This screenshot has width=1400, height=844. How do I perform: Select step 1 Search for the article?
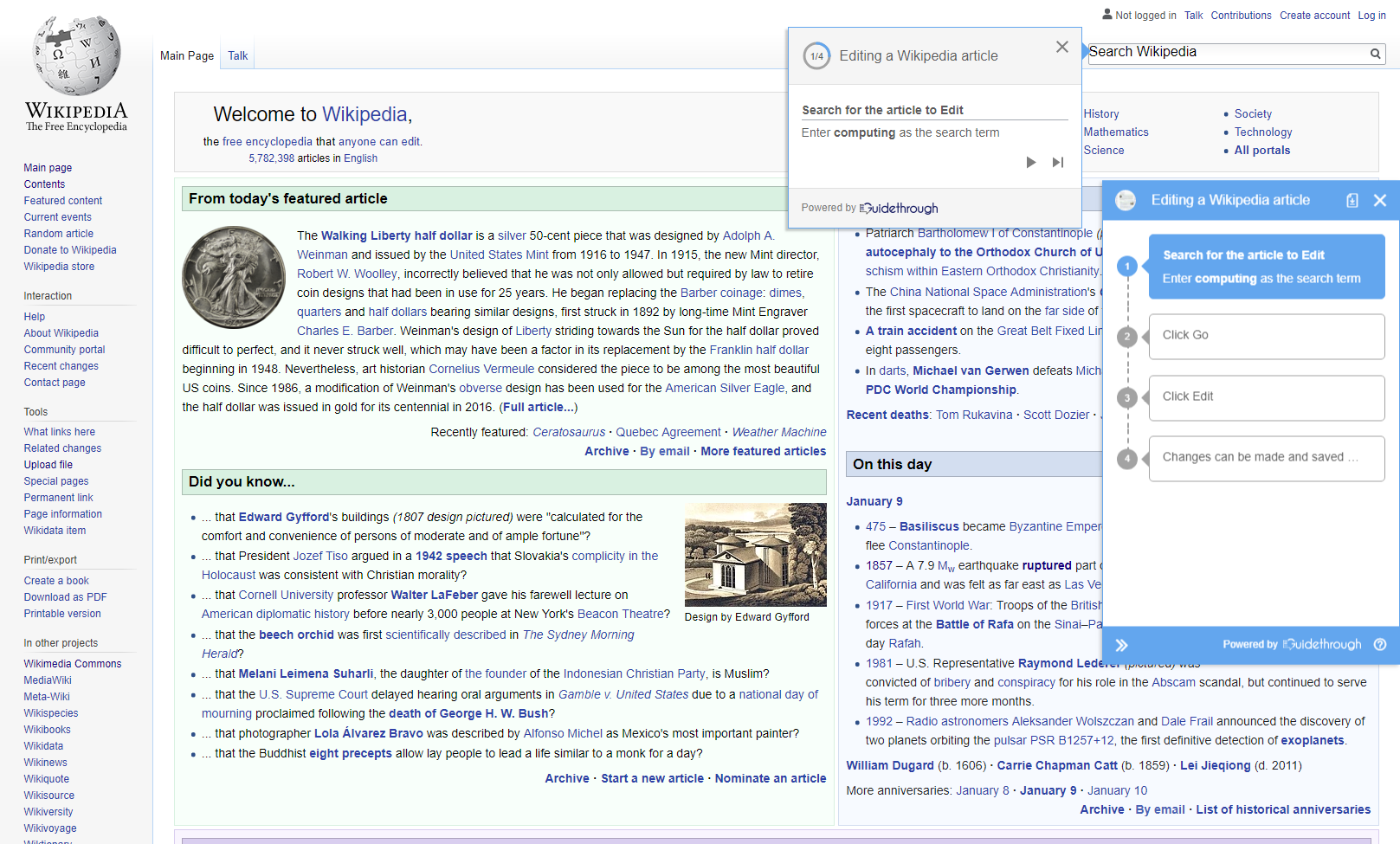coord(1267,267)
